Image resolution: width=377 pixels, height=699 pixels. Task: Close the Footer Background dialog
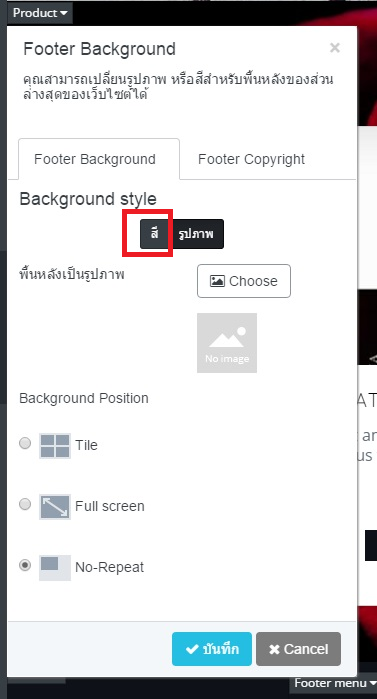tap(335, 48)
